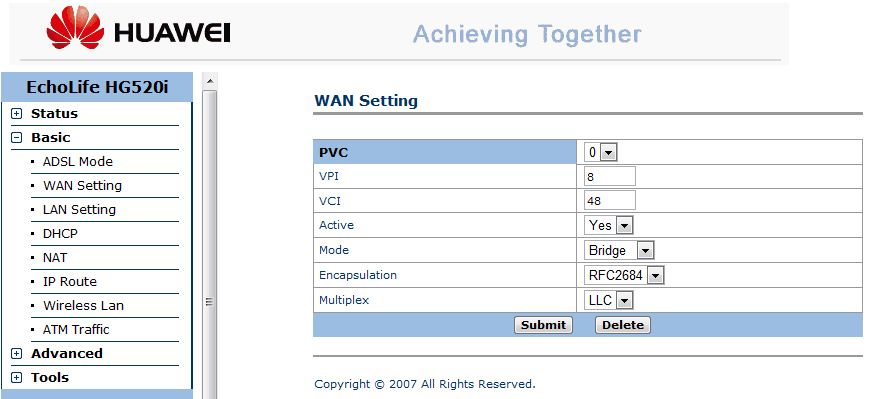
Task: Go to LAN Setting
Action: pos(80,209)
